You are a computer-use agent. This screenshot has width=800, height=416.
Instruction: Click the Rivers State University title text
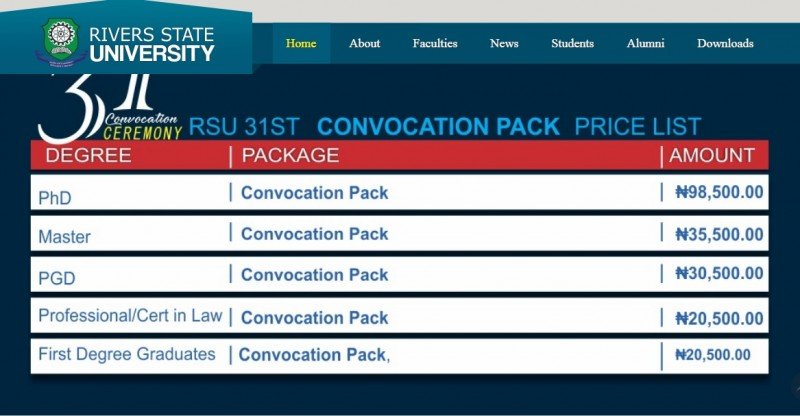[x=152, y=44]
